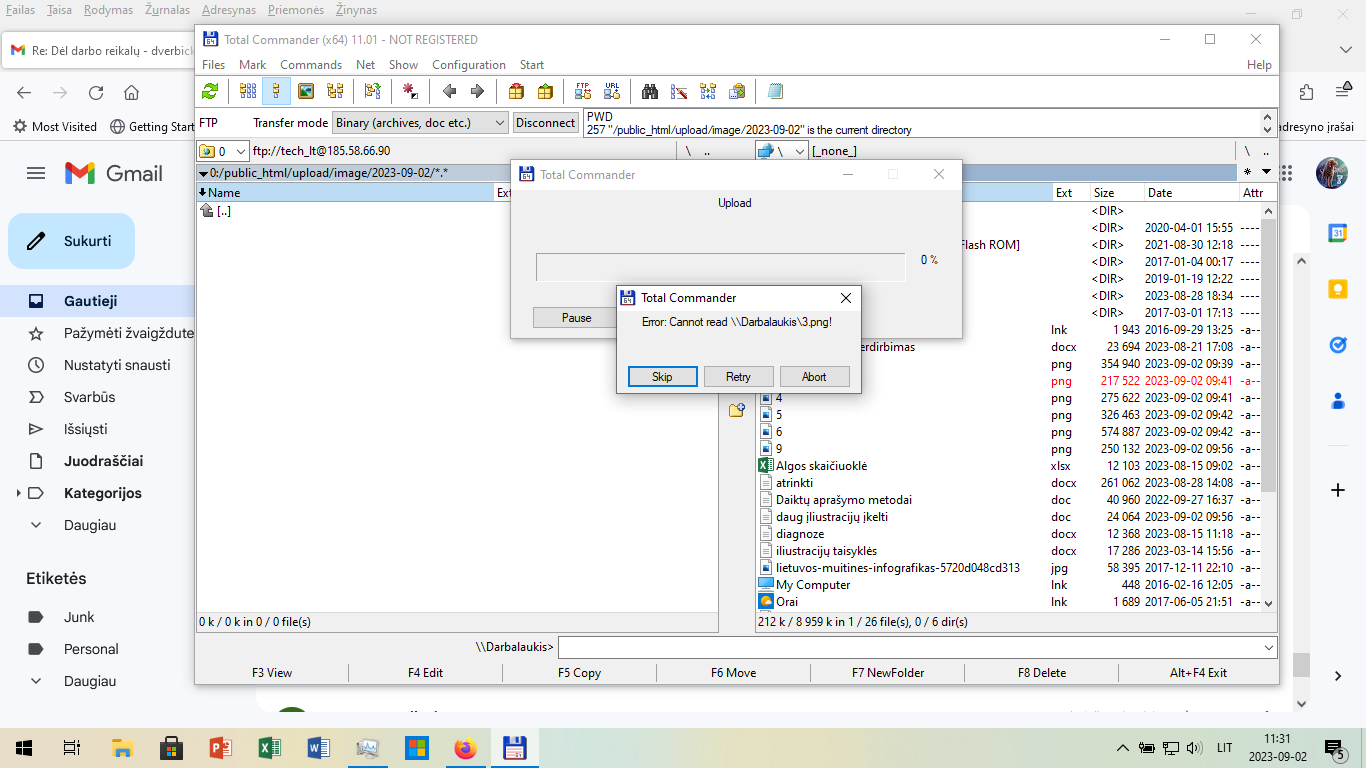This screenshot has height=768, width=1366.
Task: Switch to Brief file list view icon
Action: point(247,91)
